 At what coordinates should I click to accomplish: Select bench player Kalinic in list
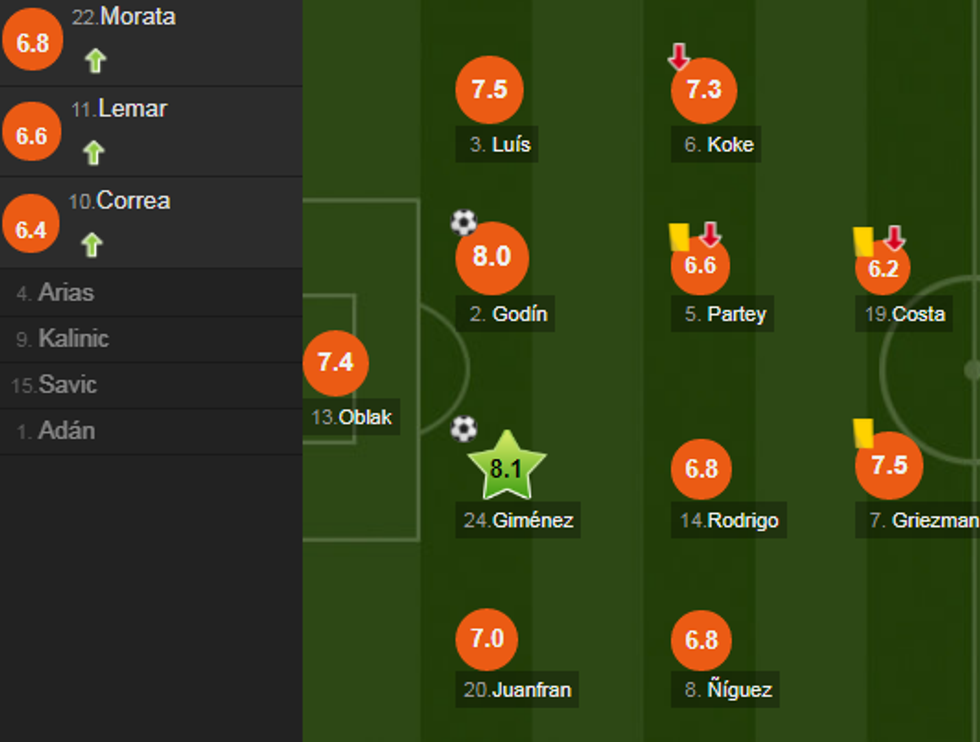click(x=72, y=339)
